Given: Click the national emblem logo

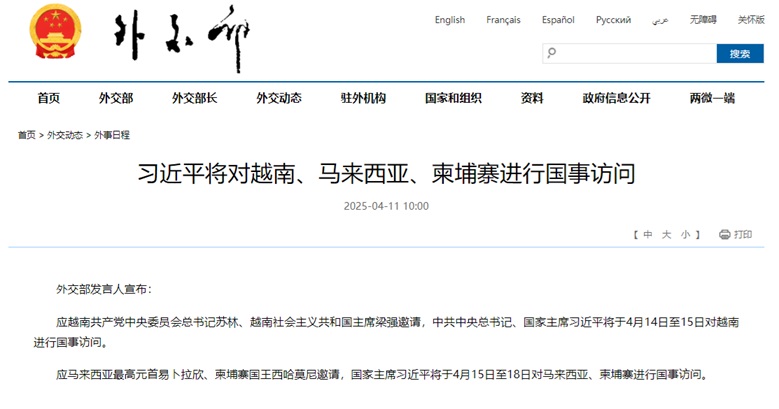Looking at the screenshot, I should 56,31.
